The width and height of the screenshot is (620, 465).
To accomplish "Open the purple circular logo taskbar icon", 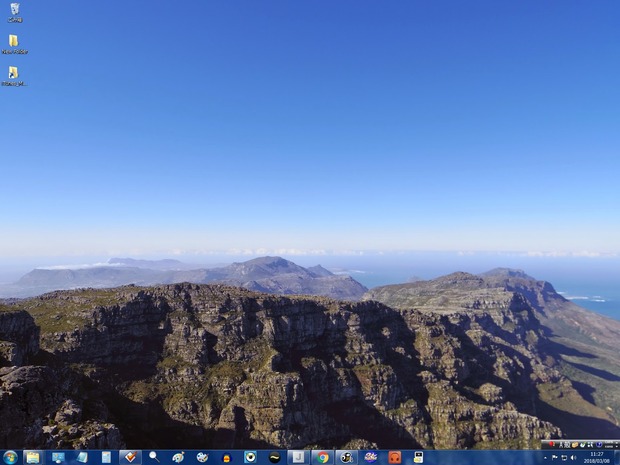I will tap(371, 457).
